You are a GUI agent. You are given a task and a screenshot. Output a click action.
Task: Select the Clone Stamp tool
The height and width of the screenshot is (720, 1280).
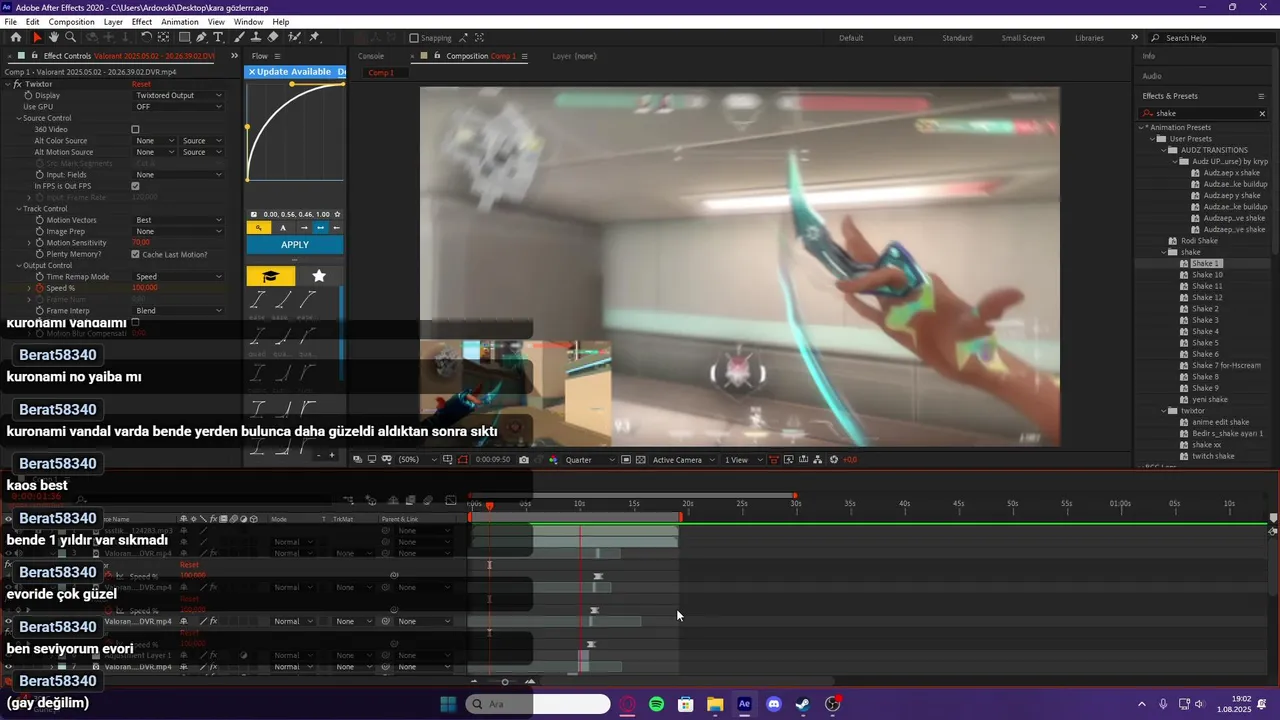pyautogui.click(x=256, y=37)
